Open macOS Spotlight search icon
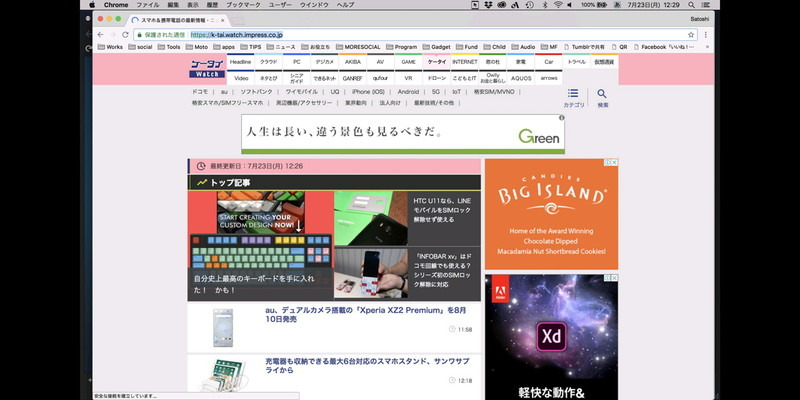Viewport: 800px width, 400px height. tap(691, 5)
